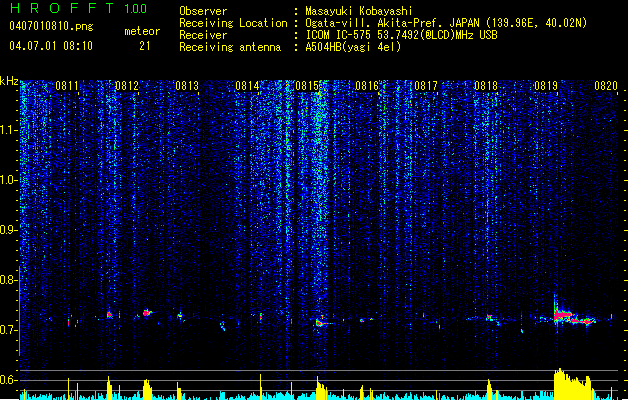The width and height of the screenshot is (629, 400).
Task: Click the 'Receiver' field label
Action: pyautogui.click(x=203, y=35)
